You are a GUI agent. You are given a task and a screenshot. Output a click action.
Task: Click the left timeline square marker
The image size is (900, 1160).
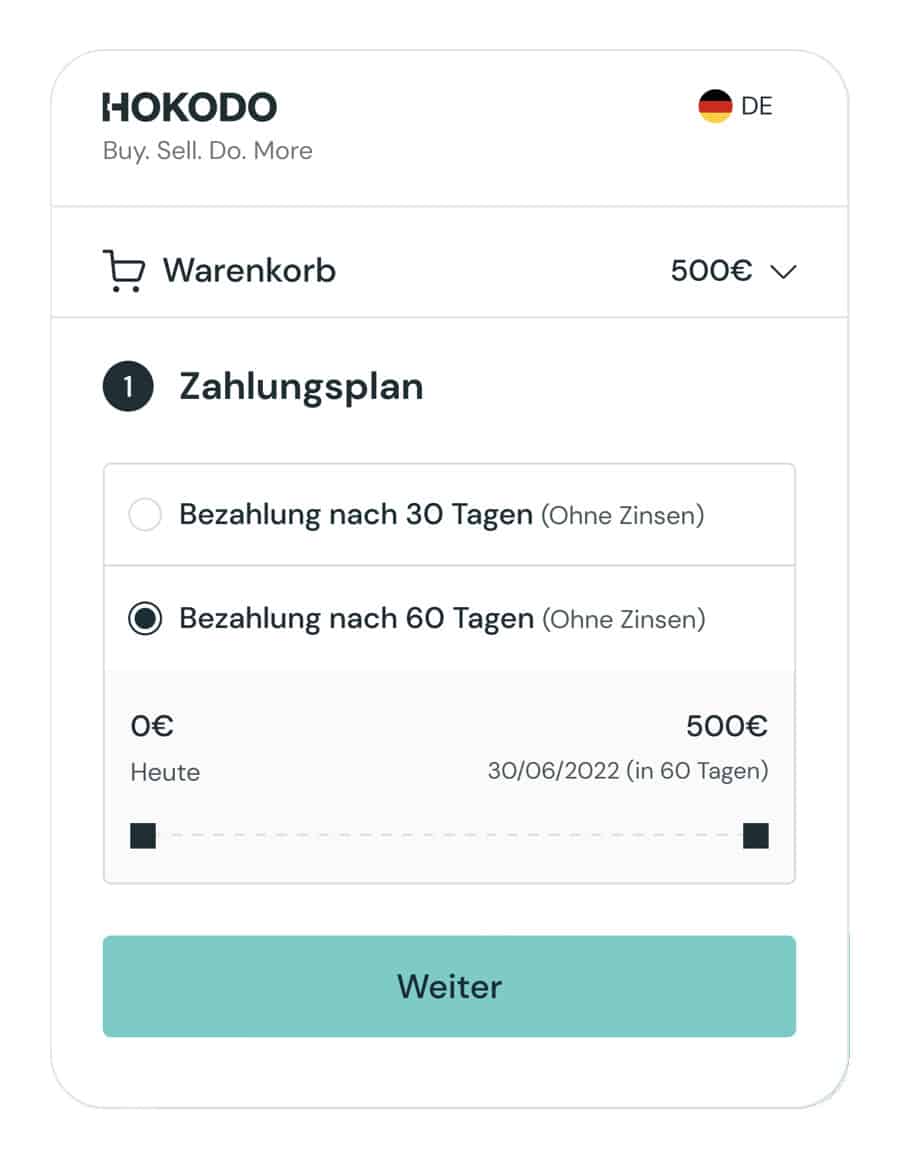coord(143,836)
